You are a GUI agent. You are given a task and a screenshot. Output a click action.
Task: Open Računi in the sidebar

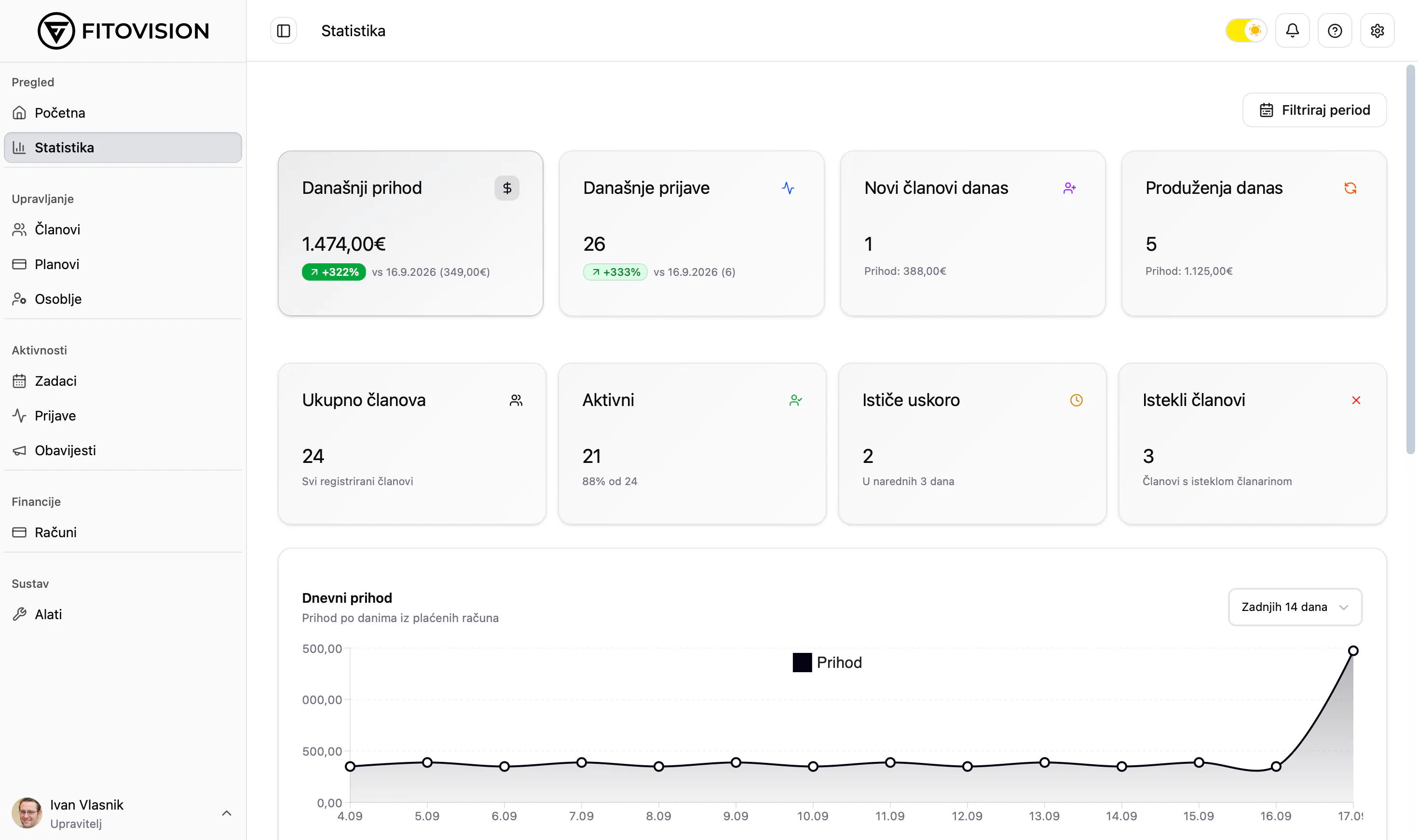coord(123,532)
